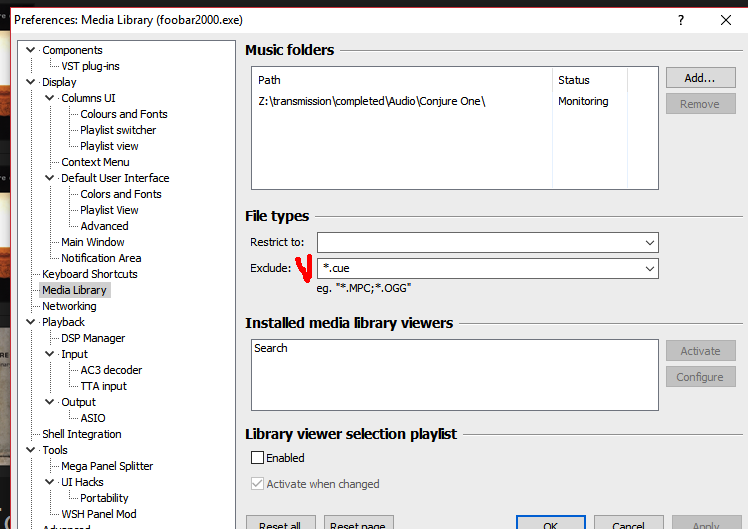748x529 pixels.
Task: Select Networking preferences page
Action: pos(69,306)
